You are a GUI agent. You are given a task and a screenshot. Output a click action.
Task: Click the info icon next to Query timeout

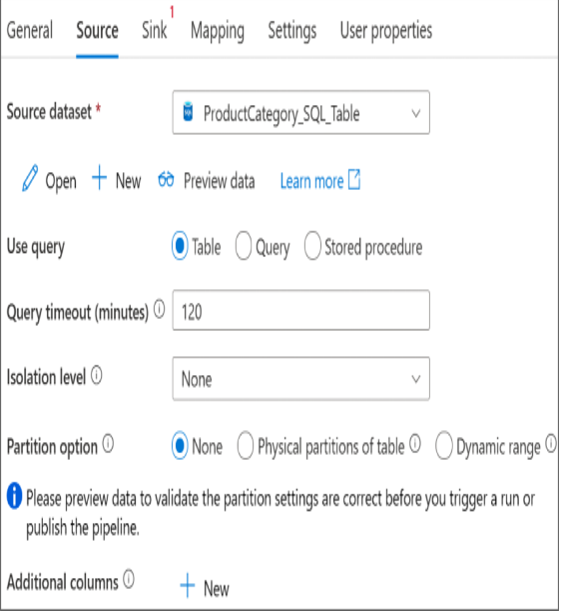tap(159, 310)
